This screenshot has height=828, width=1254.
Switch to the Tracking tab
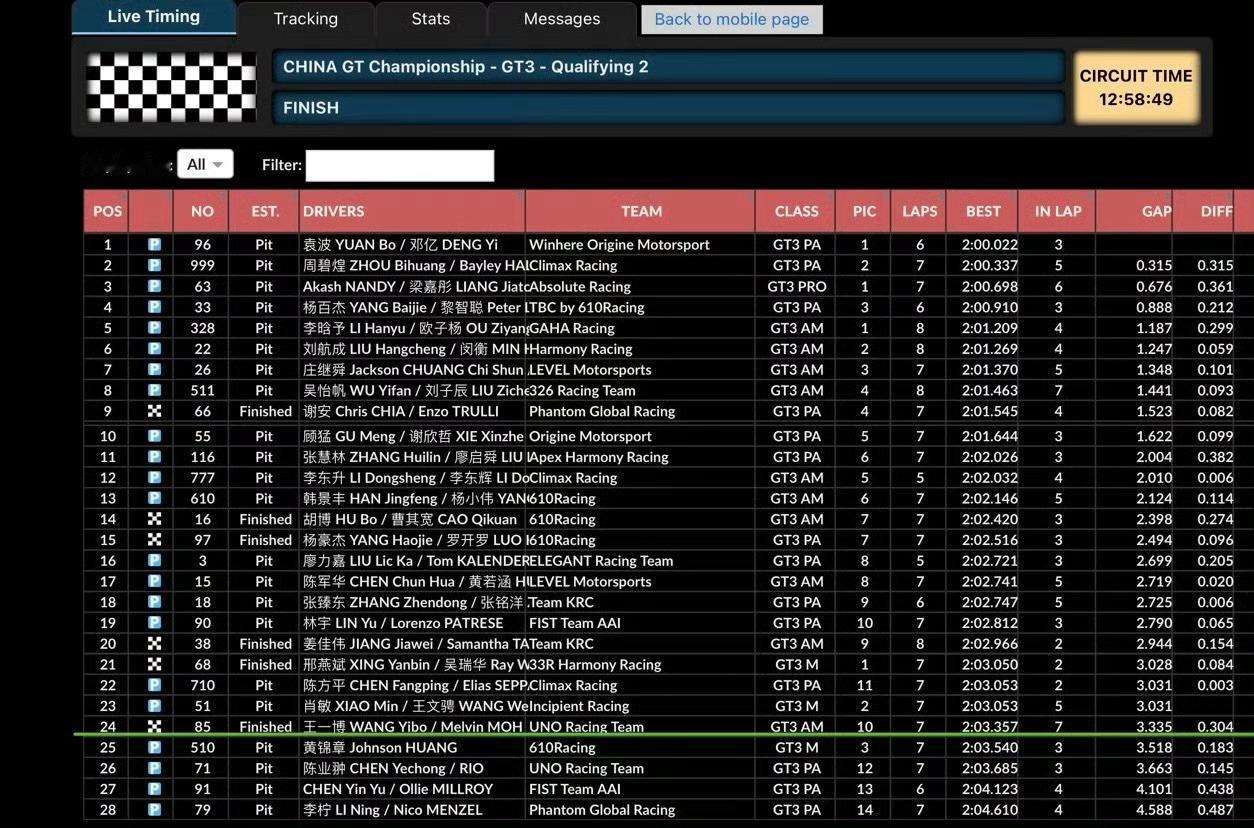point(304,18)
